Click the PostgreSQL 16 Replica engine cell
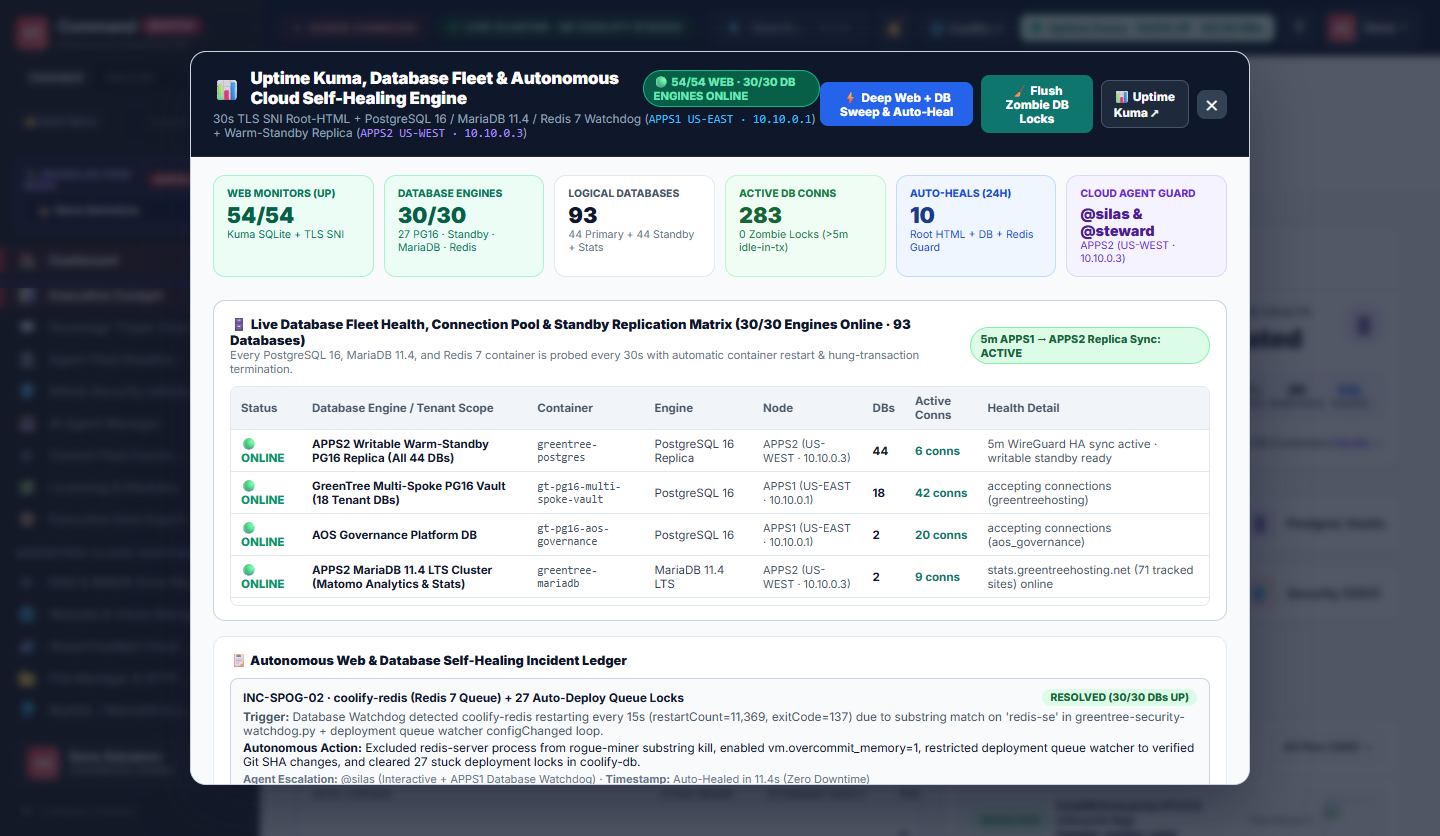The height and width of the screenshot is (836, 1440). pyautogui.click(x=694, y=451)
